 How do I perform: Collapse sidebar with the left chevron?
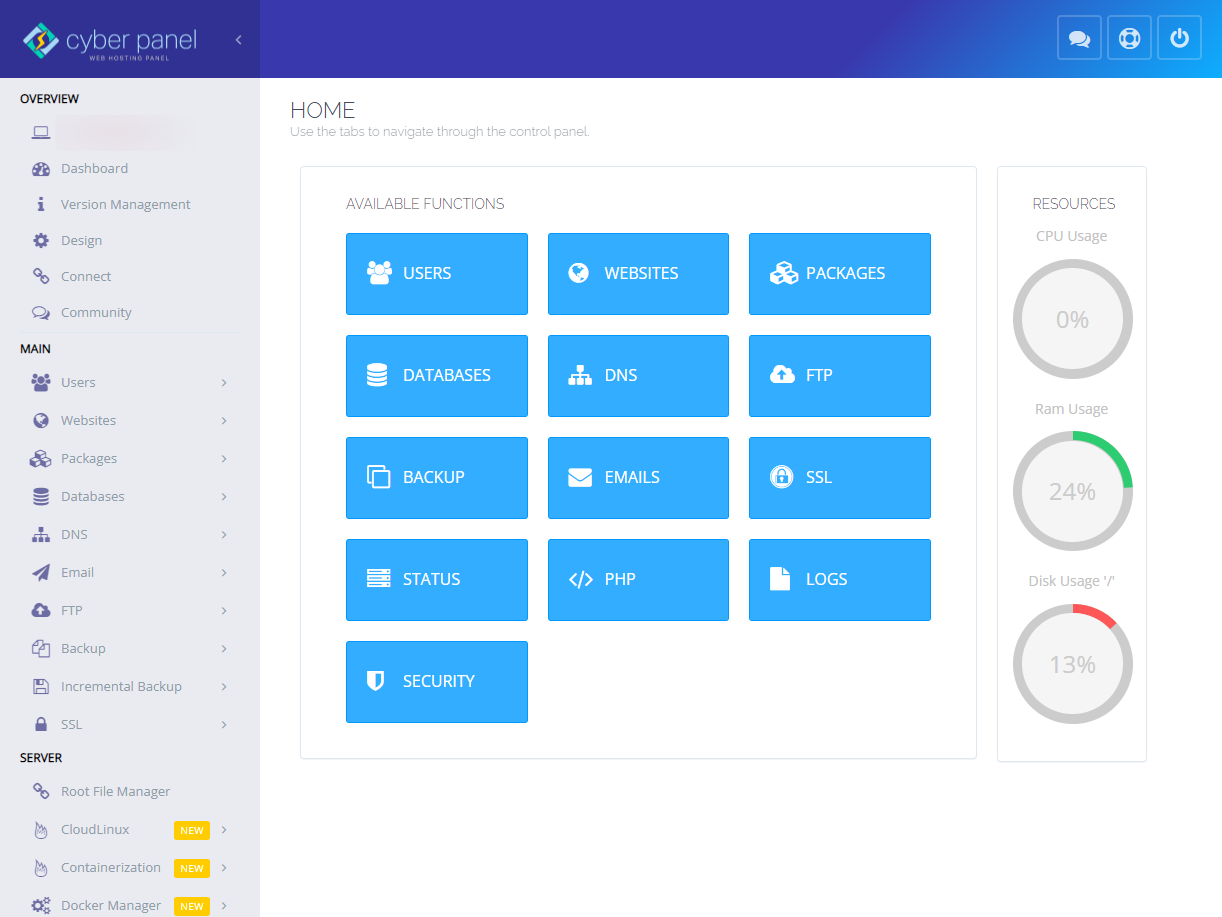pos(239,40)
